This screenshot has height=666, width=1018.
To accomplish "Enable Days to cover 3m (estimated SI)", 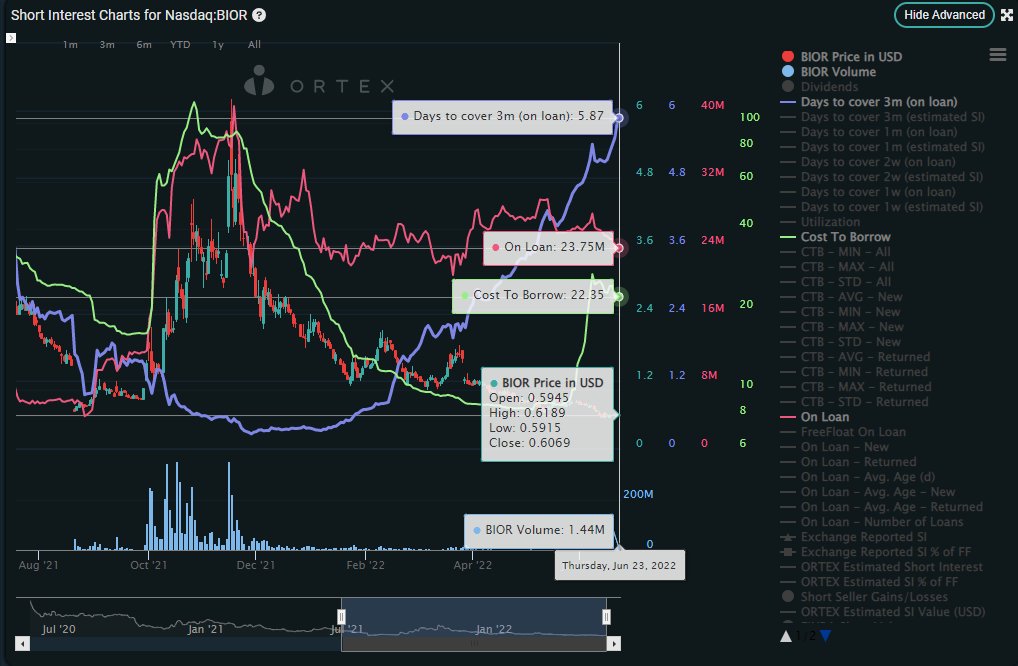I will coord(882,117).
